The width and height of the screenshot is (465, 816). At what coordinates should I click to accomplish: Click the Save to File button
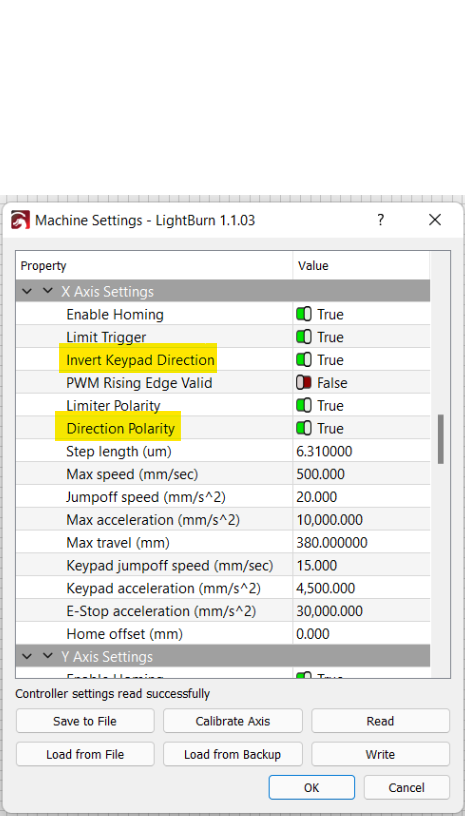coord(85,721)
